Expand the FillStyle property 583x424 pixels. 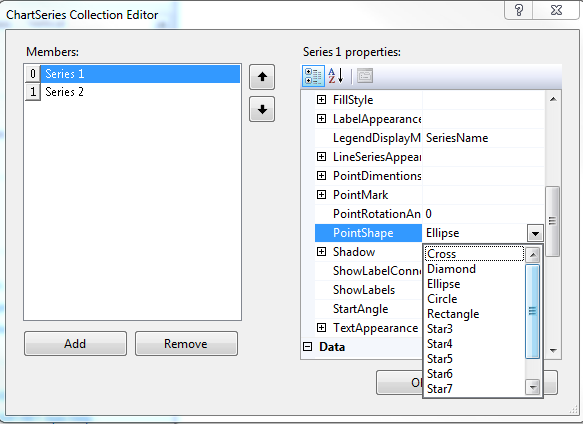tap(321, 100)
